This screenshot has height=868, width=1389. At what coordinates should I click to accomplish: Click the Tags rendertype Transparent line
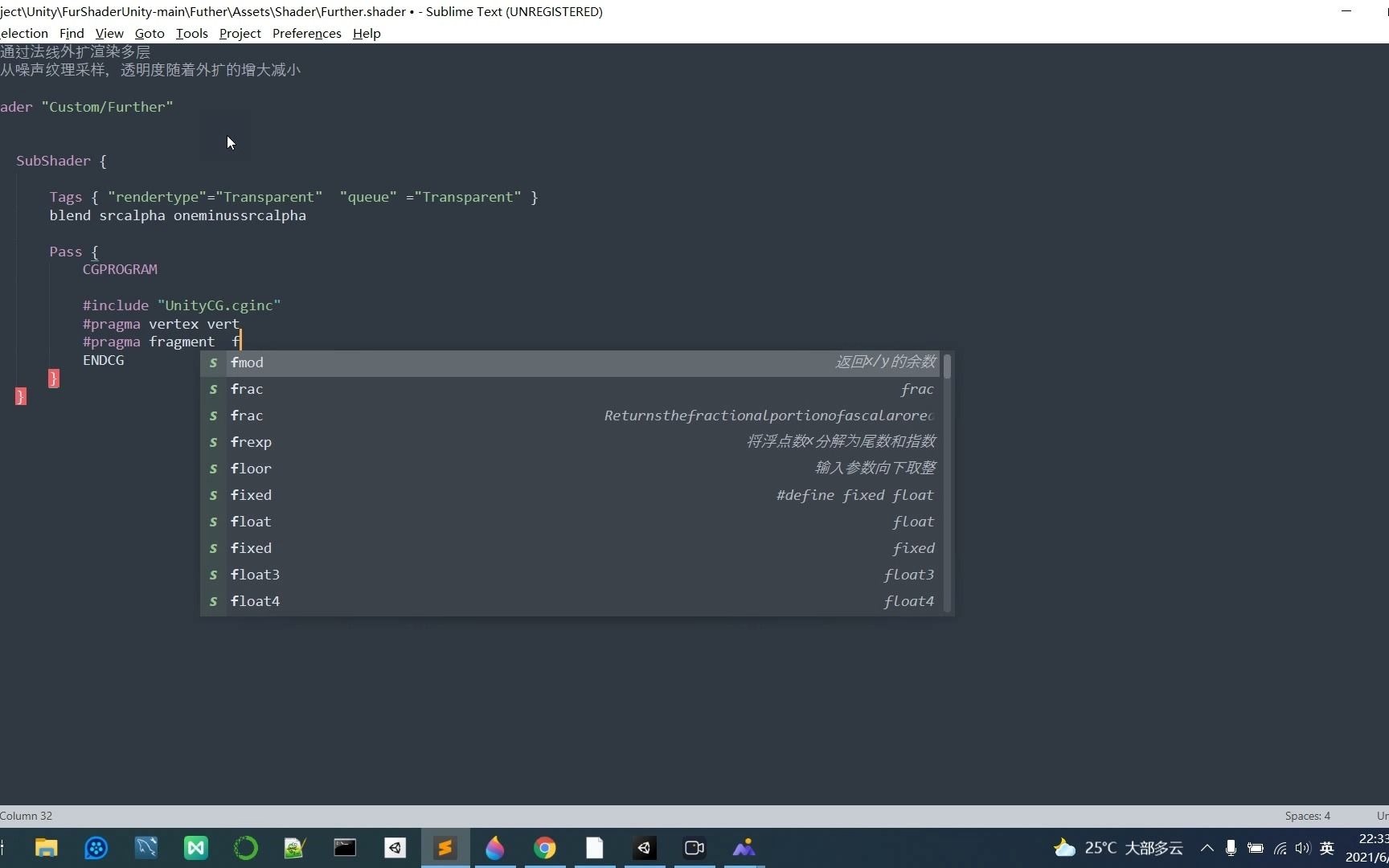[293, 197]
